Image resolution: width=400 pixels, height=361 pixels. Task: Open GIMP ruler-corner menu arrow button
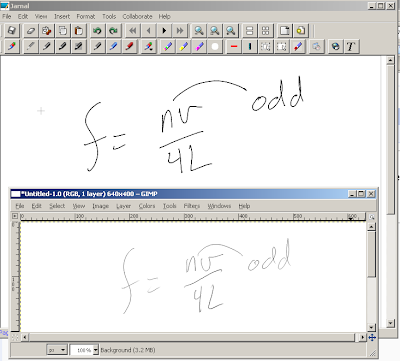point(15,216)
